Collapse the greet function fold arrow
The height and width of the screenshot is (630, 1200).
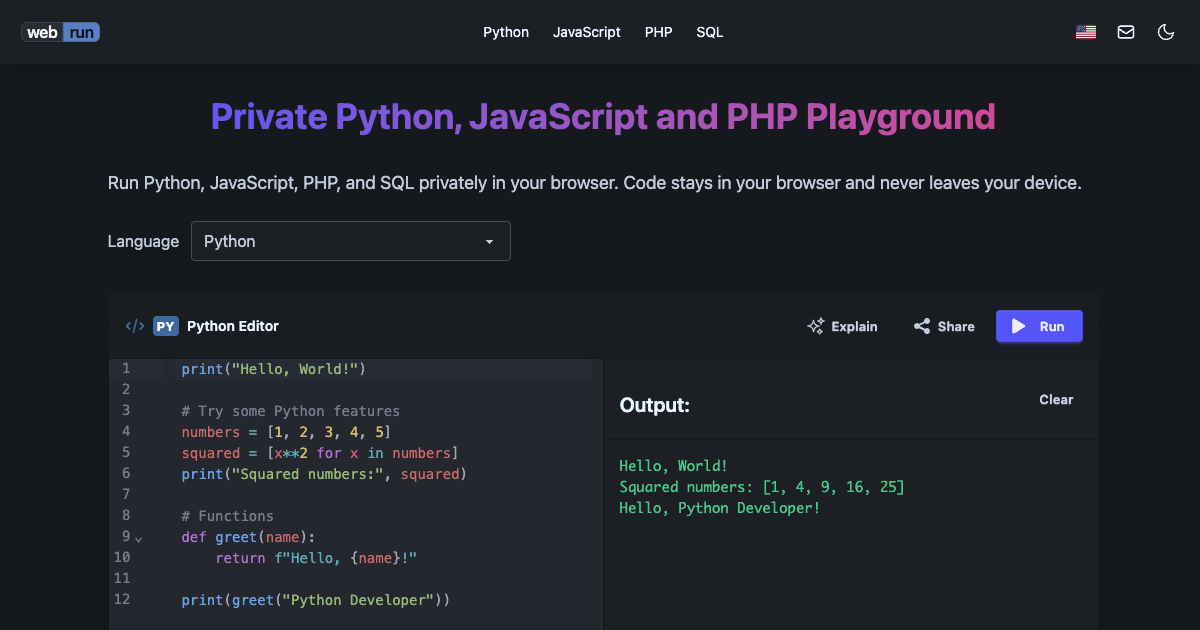[x=138, y=539]
